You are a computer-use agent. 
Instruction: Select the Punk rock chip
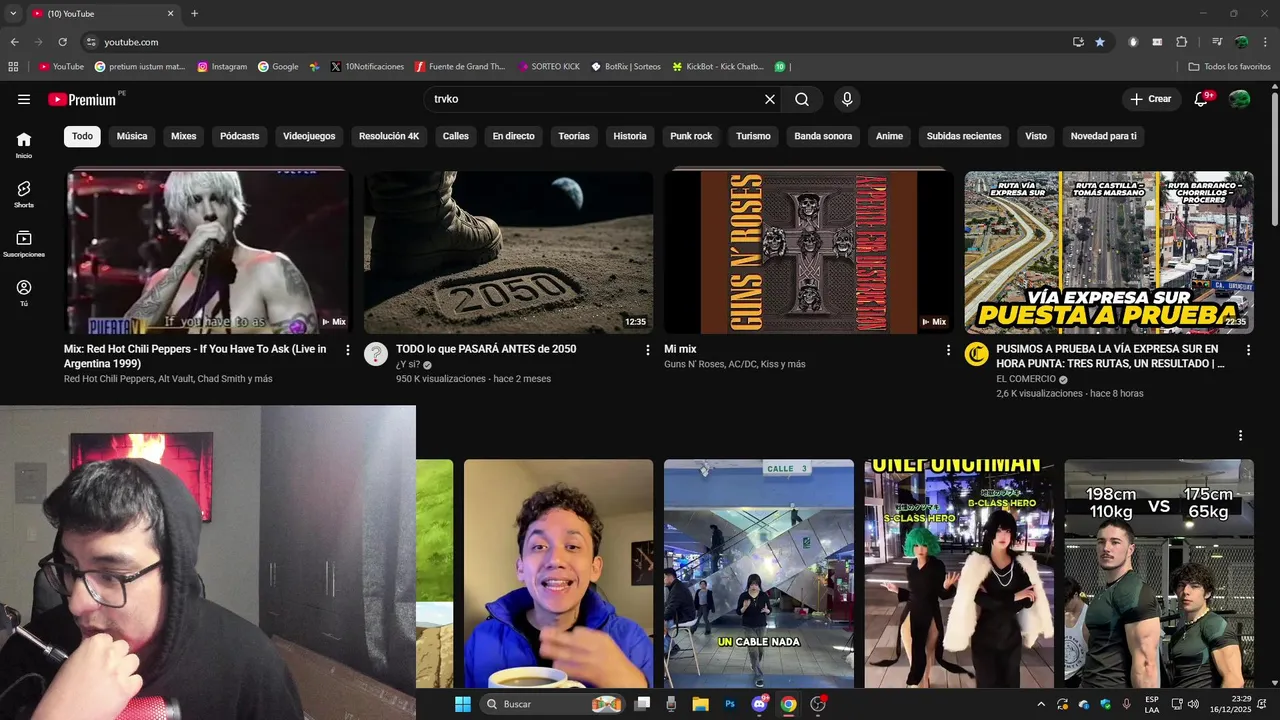(x=691, y=136)
